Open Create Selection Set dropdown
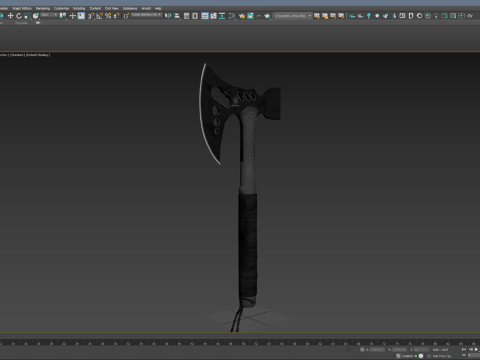Image resolution: width=480 pixels, height=360 pixels. coord(146,15)
